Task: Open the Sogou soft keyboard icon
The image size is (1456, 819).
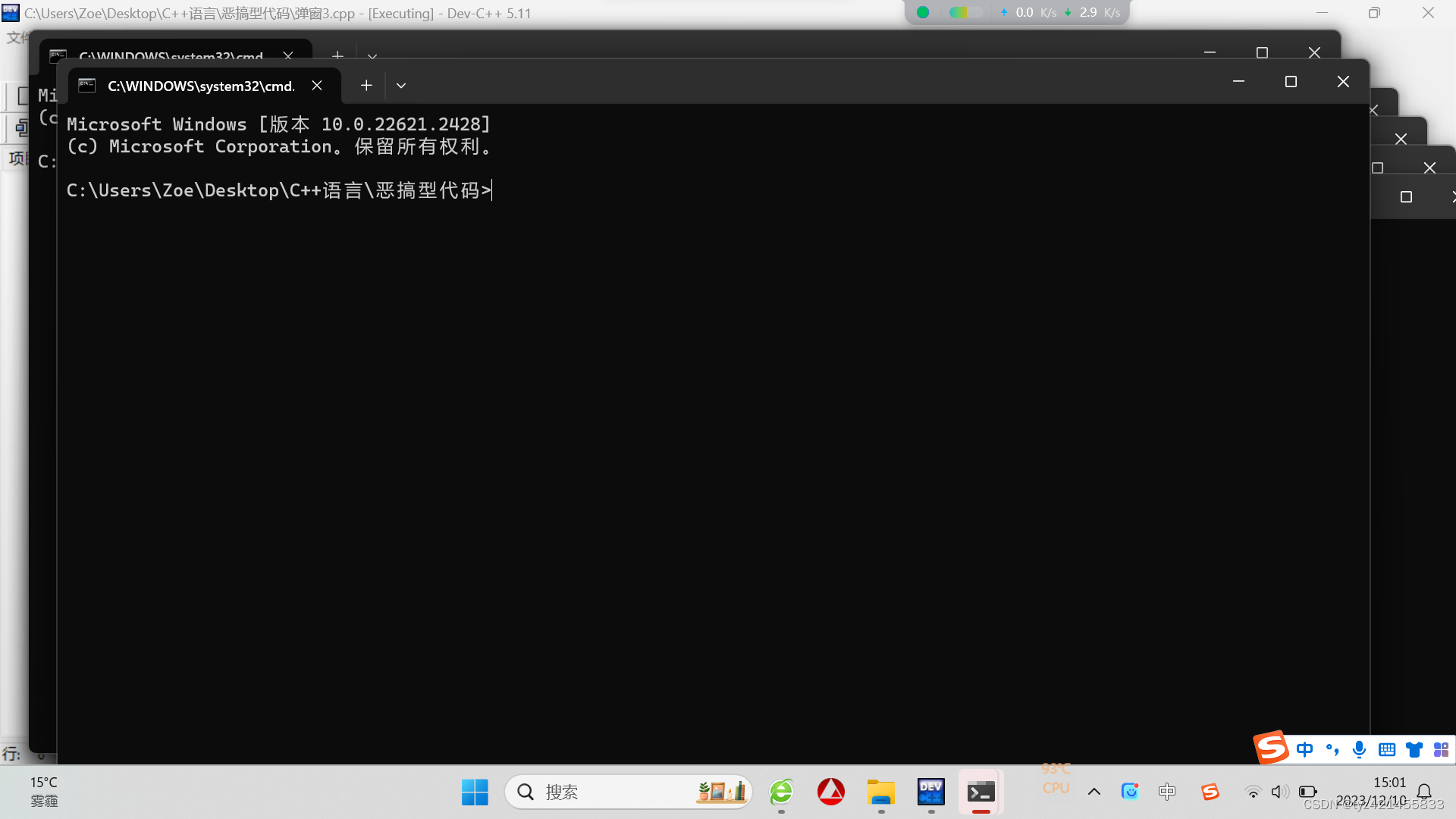Action: coord(1387,749)
